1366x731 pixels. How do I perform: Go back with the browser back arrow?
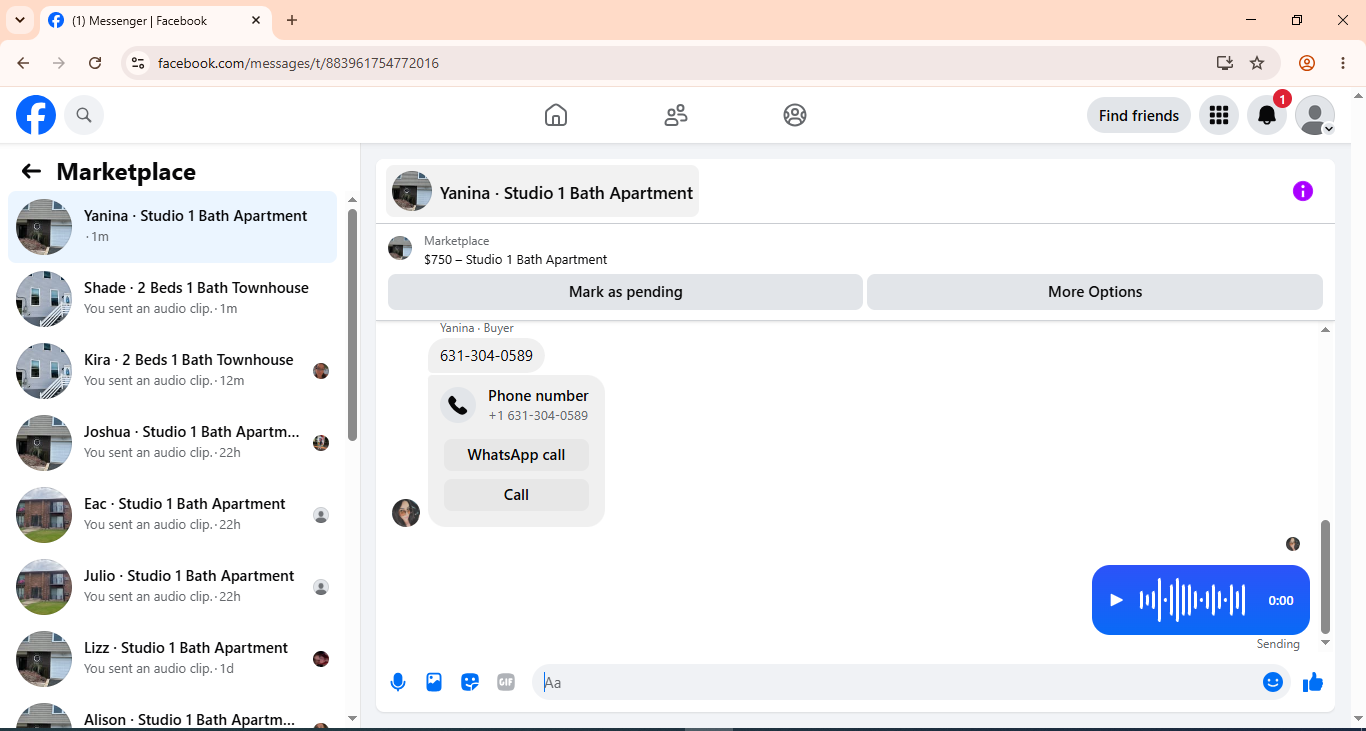[x=23, y=63]
